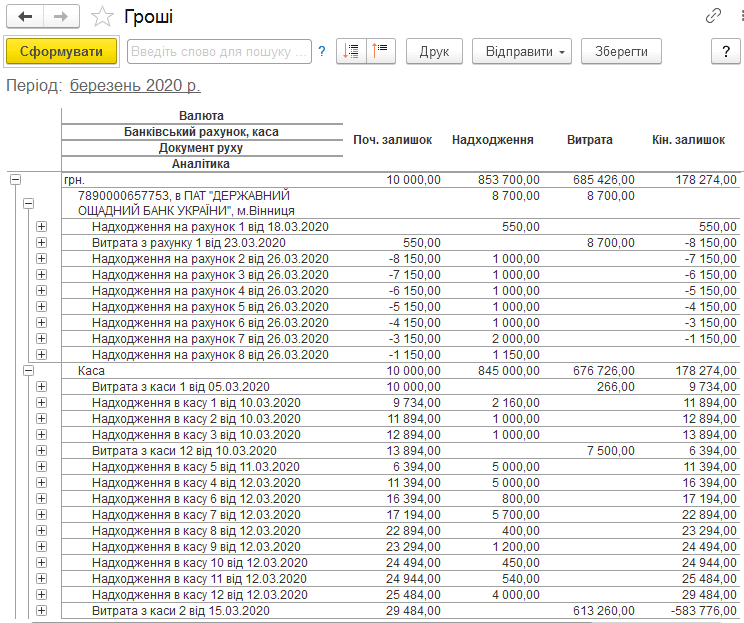Open help with the question mark button
Screen dimensions: 744x623
[x=725, y=51]
